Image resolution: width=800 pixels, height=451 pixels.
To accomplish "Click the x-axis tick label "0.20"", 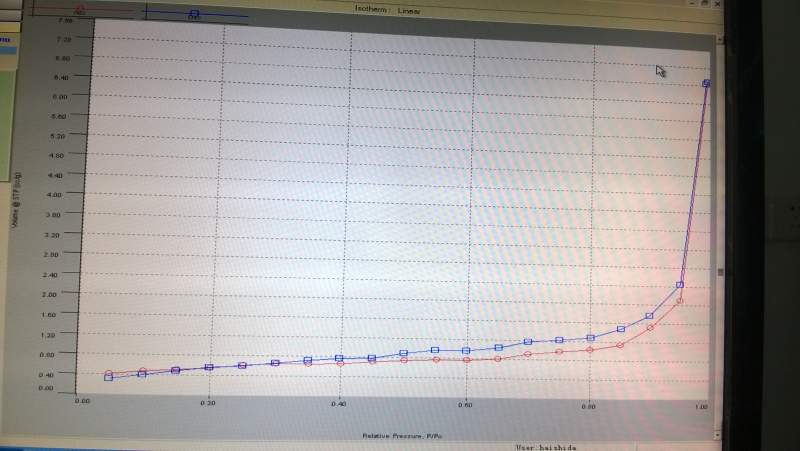I will [208, 403].
